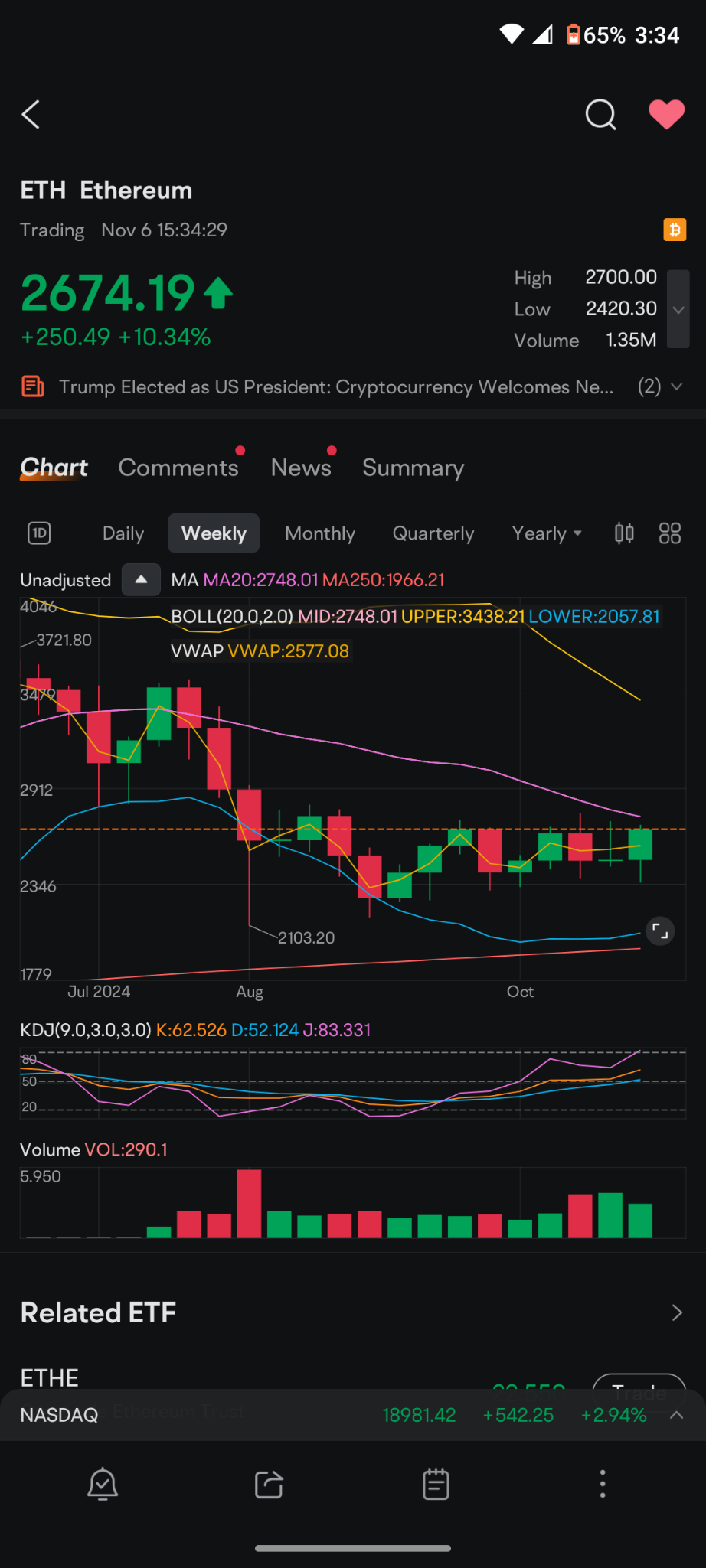The height and width of the screenshot is (1568, 706).
Task: Expand the chart to fullscreen
Action: click(660, 931)
